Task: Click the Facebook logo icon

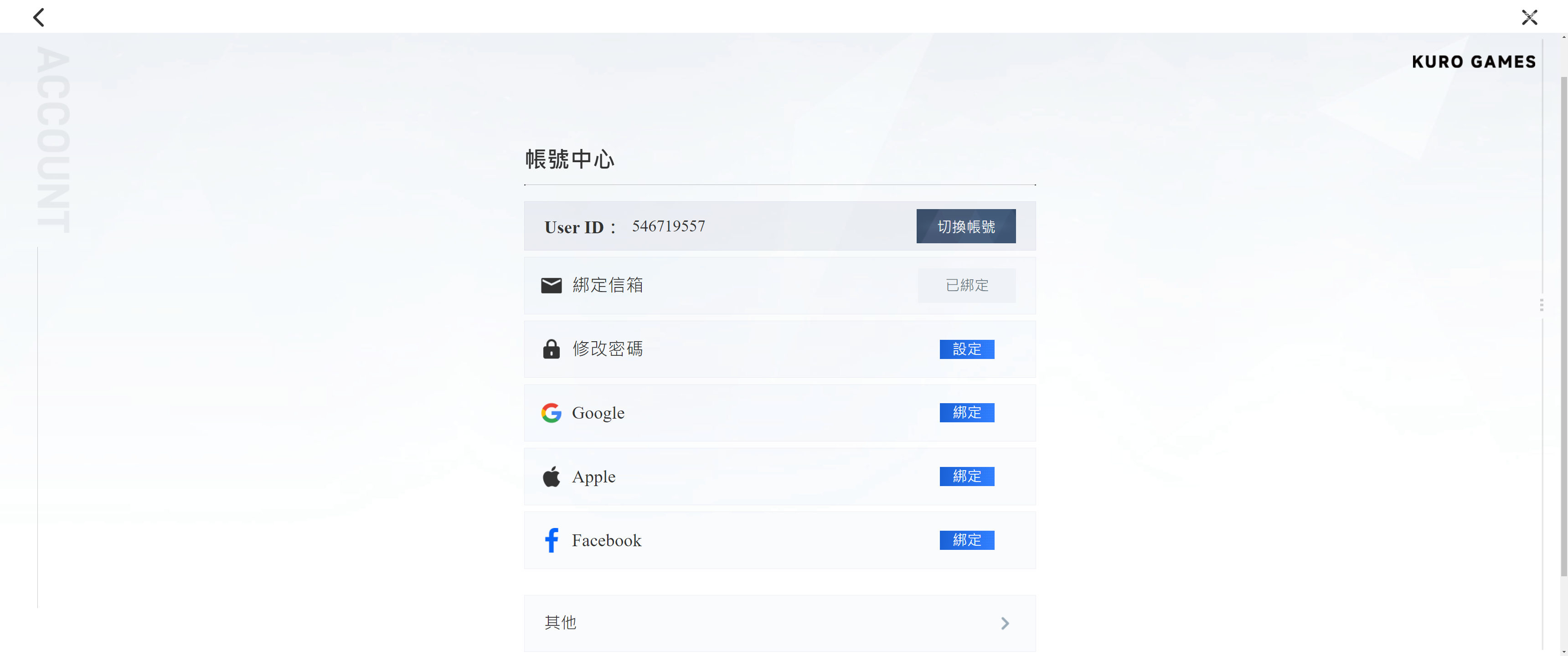Action: pyautogui.click(x=551, y=540)
